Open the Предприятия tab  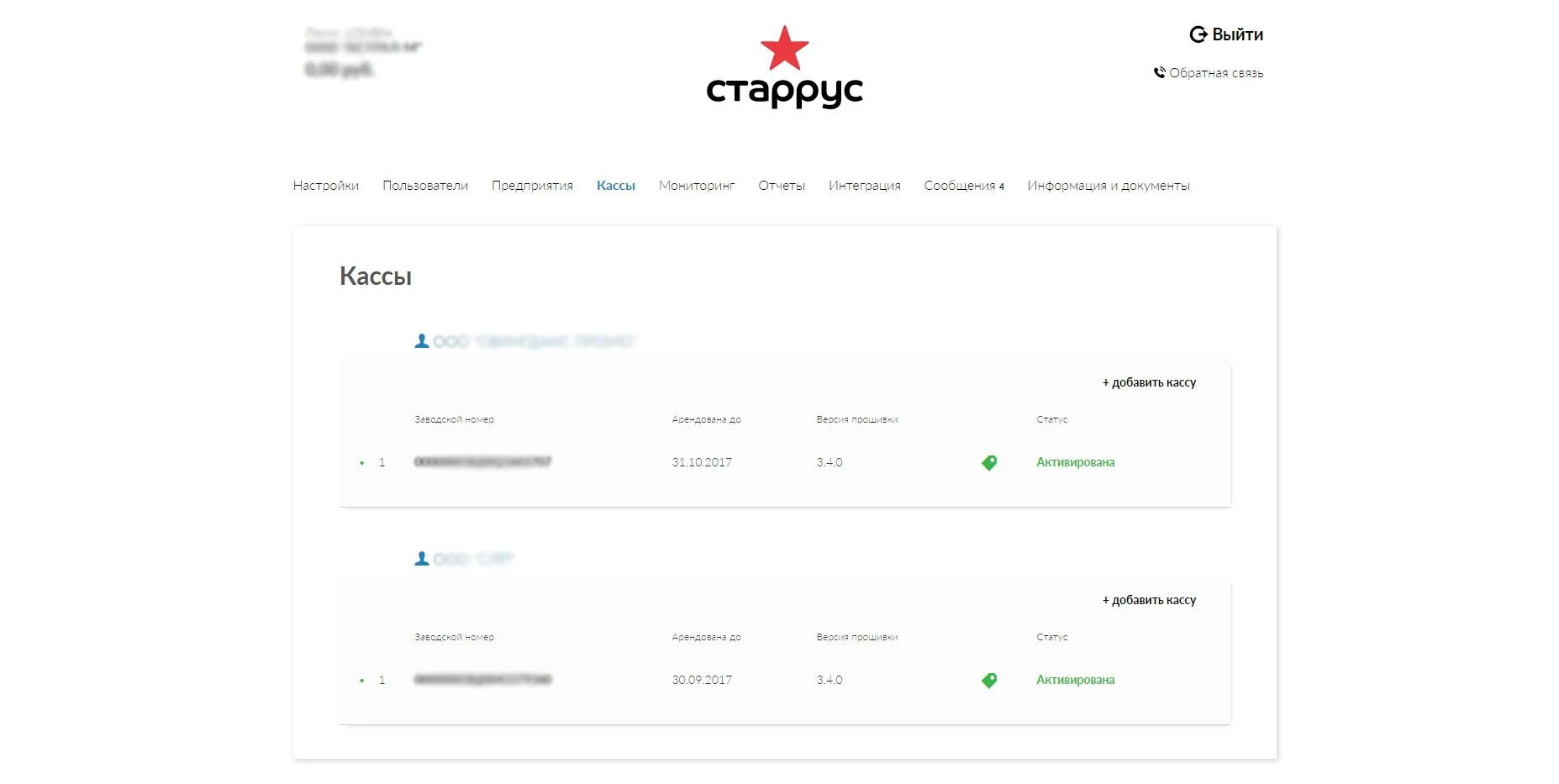tap(532, 186)
